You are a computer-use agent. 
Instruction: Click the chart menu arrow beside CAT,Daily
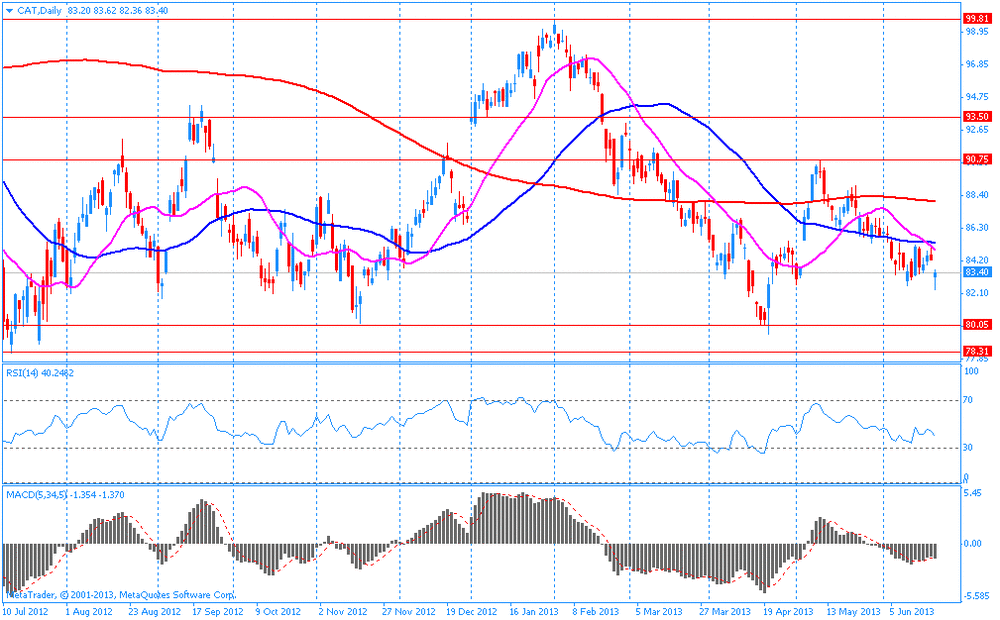[x=9, y=11]
